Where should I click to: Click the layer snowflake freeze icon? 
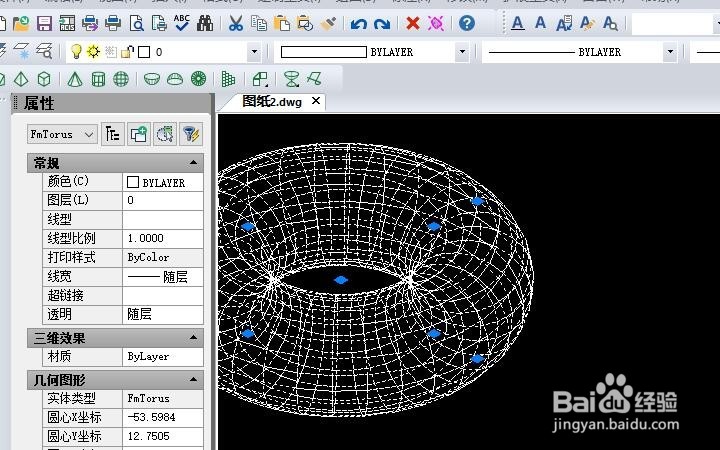tap(21, 51)
